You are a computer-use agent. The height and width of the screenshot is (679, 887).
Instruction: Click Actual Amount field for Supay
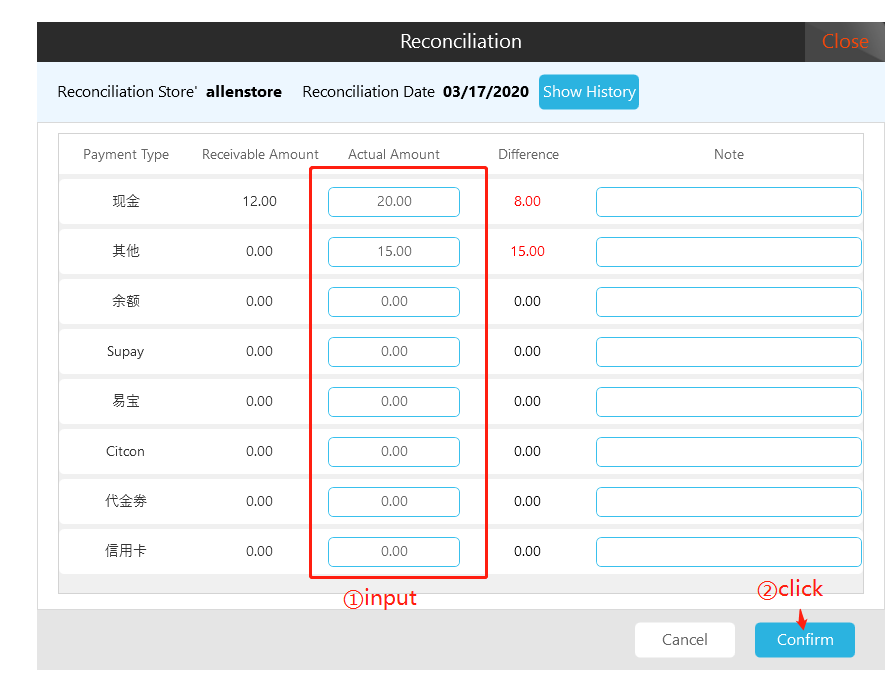coord(394,352)
